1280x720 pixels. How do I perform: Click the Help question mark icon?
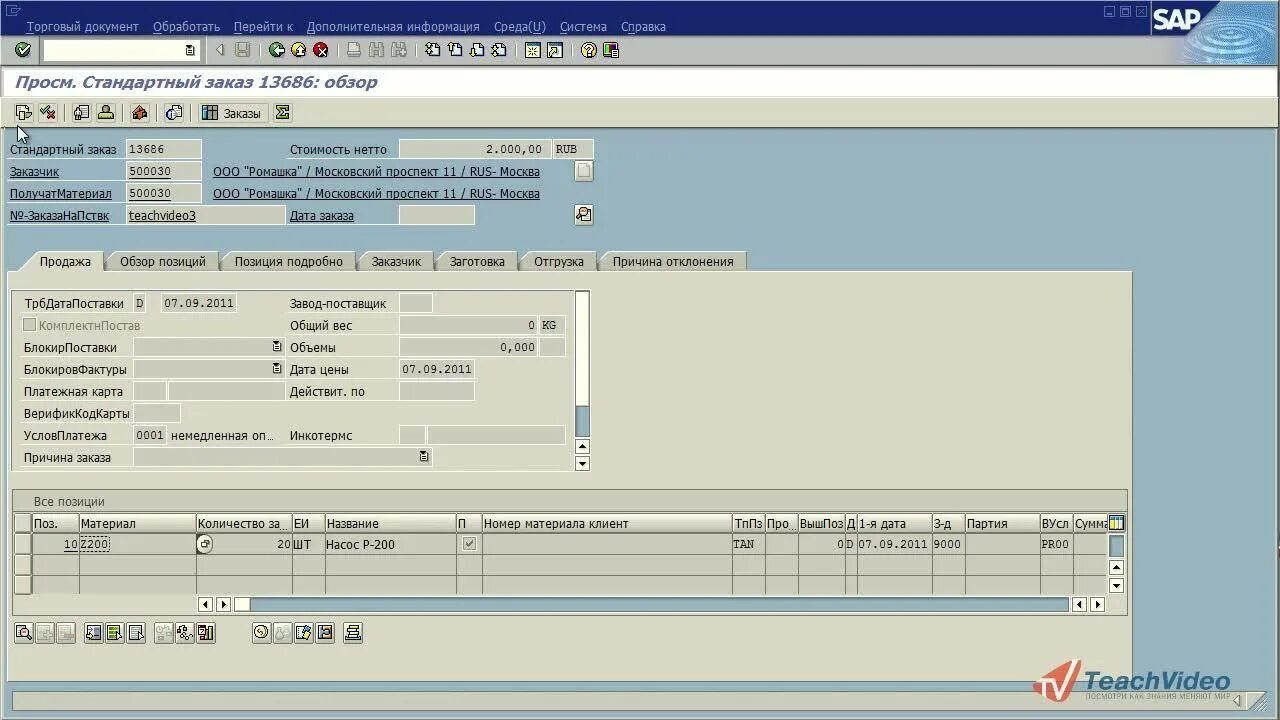[x=588, y=48]
